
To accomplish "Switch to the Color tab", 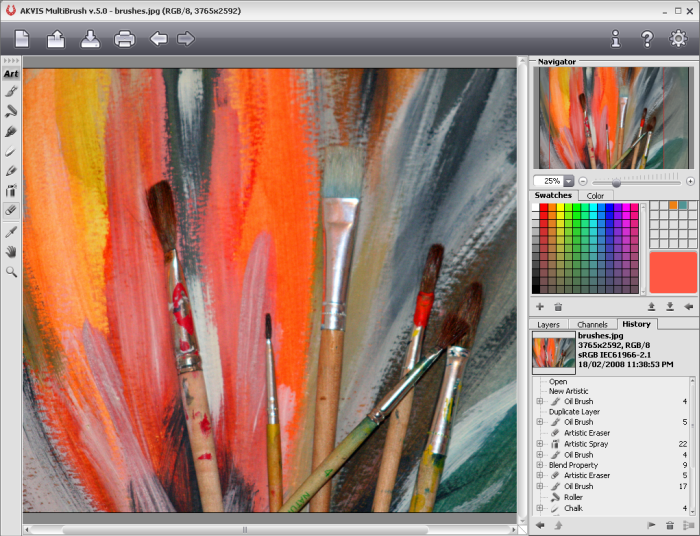I will [595, 195].
